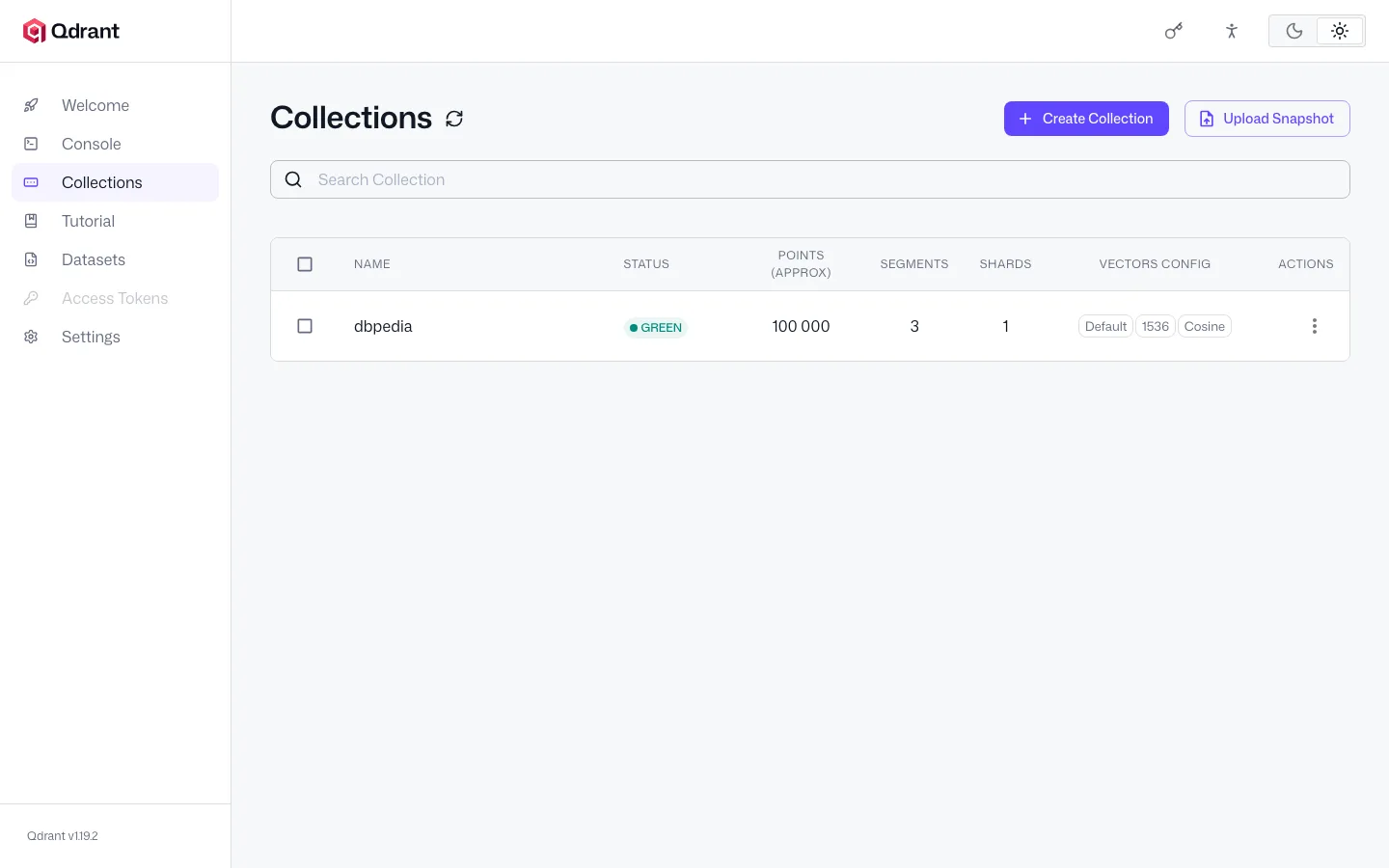Click the Upload Snapshot button

point(1266,119)
